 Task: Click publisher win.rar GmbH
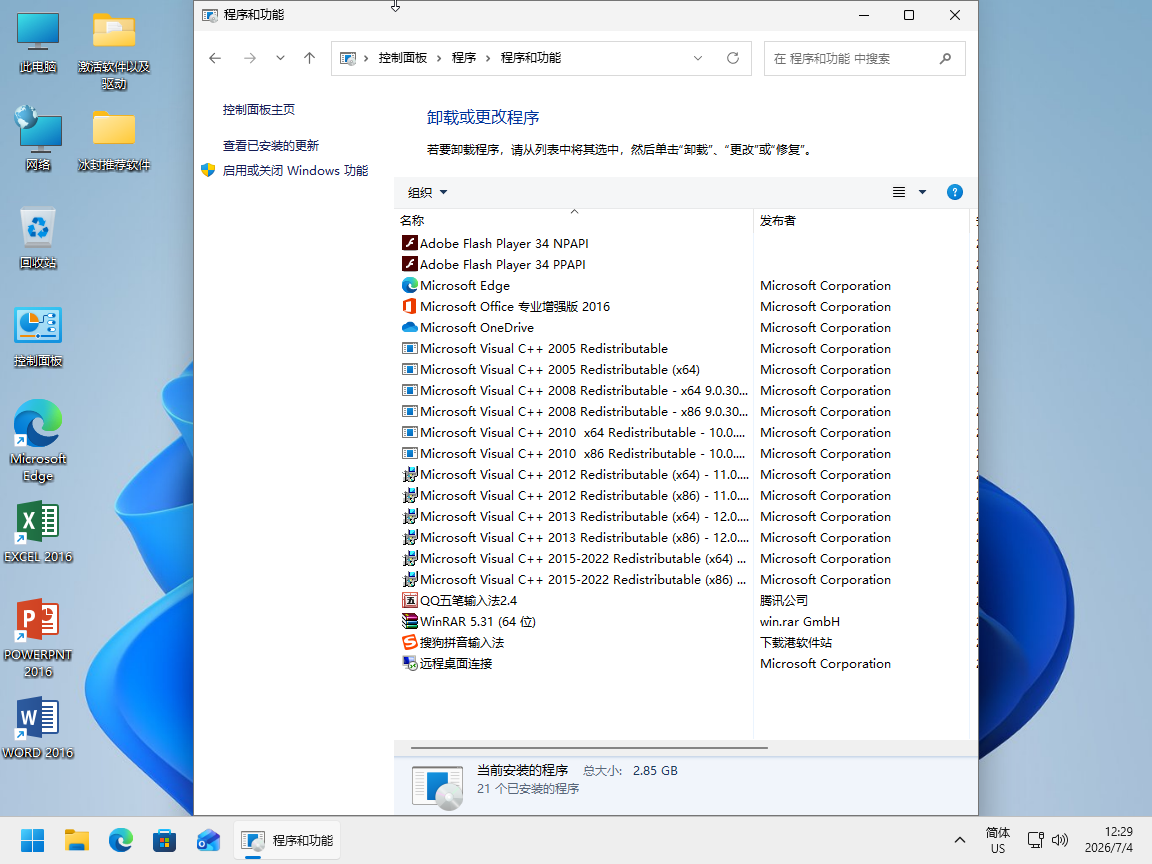click(799, 622)
